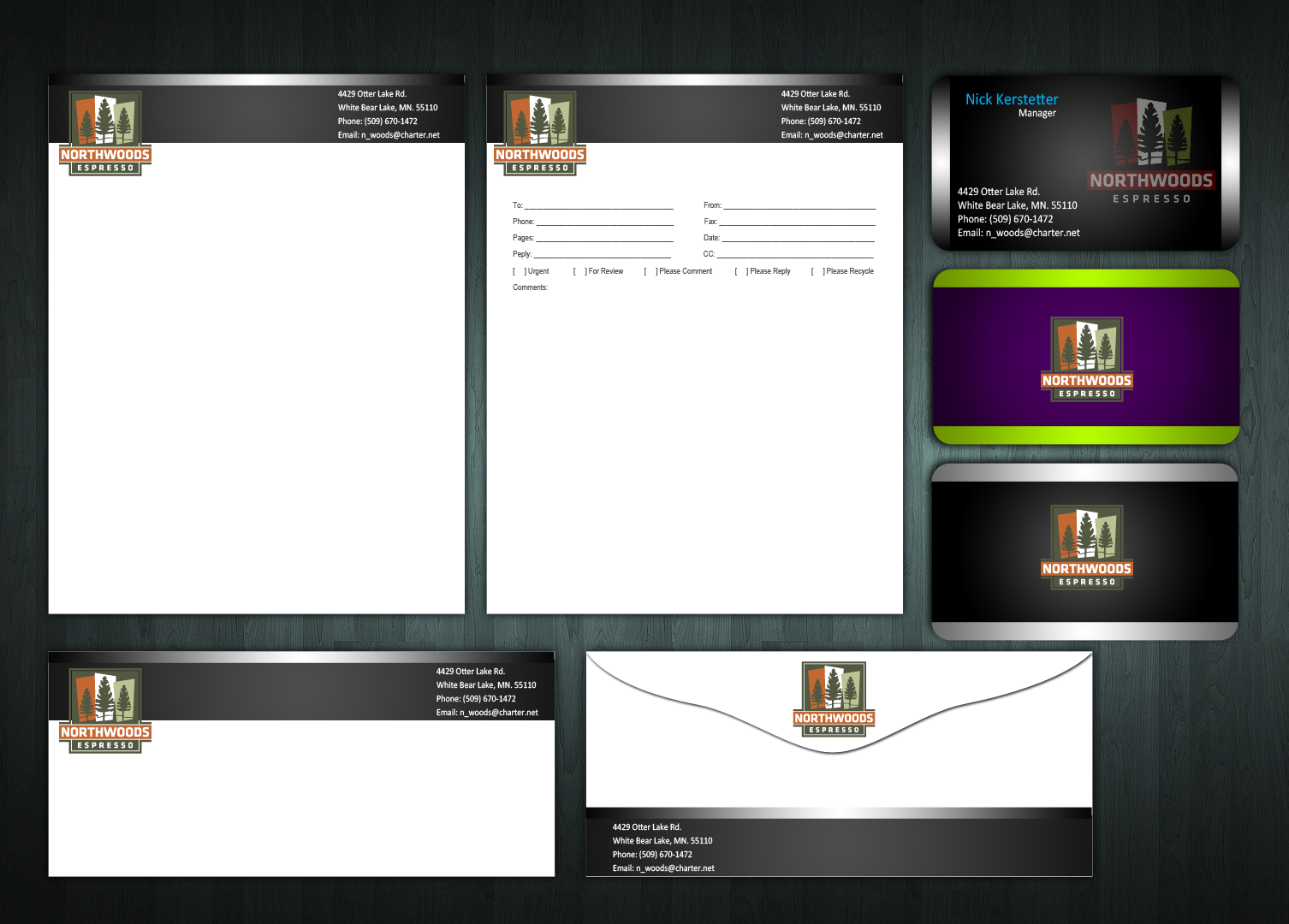Click the Nick Kerstetter name on the business card
Viewport: 1289px width, 924px height.
(1012, 99)
